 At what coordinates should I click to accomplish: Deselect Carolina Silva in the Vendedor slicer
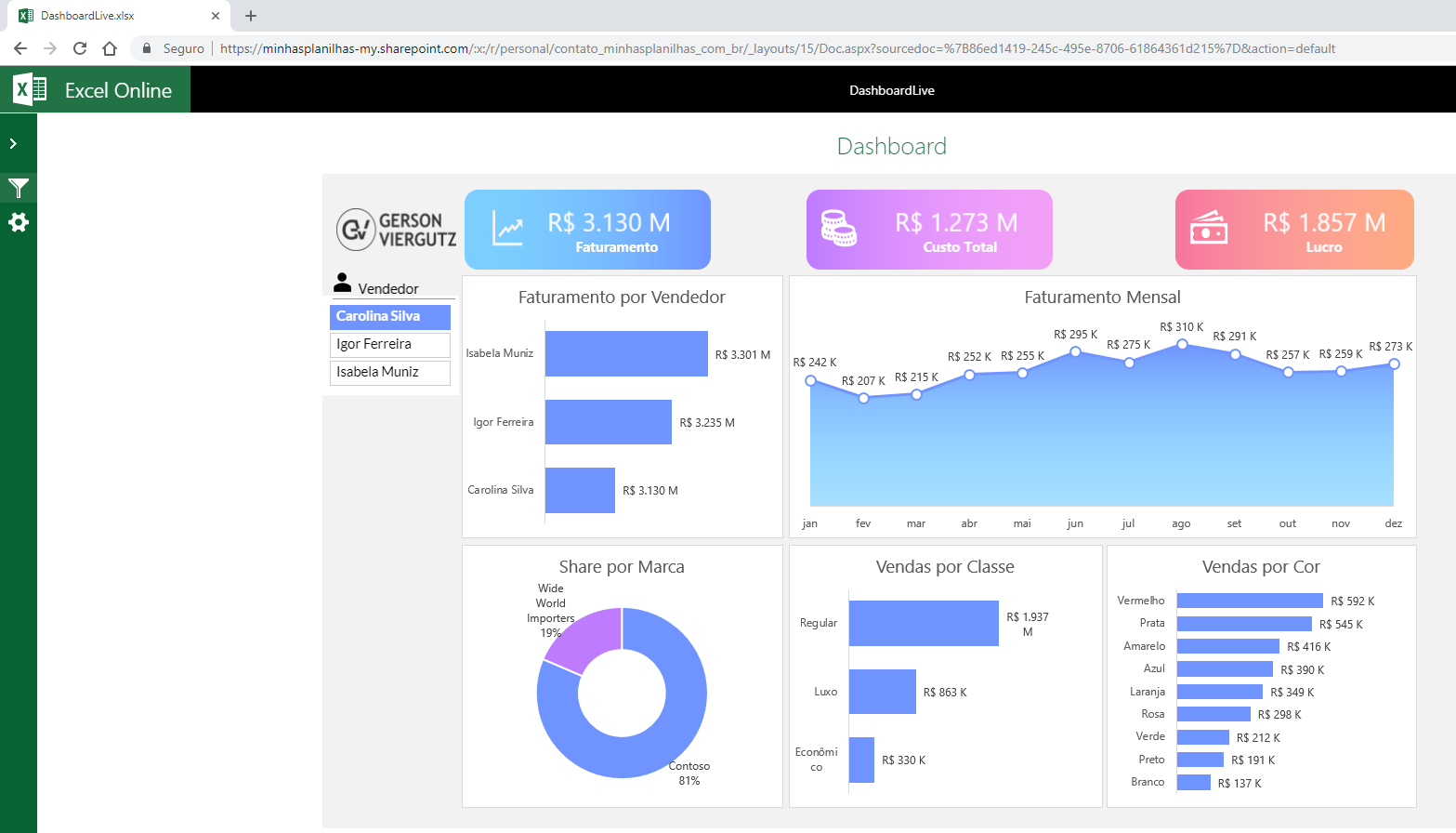click(x=389, y=317)
